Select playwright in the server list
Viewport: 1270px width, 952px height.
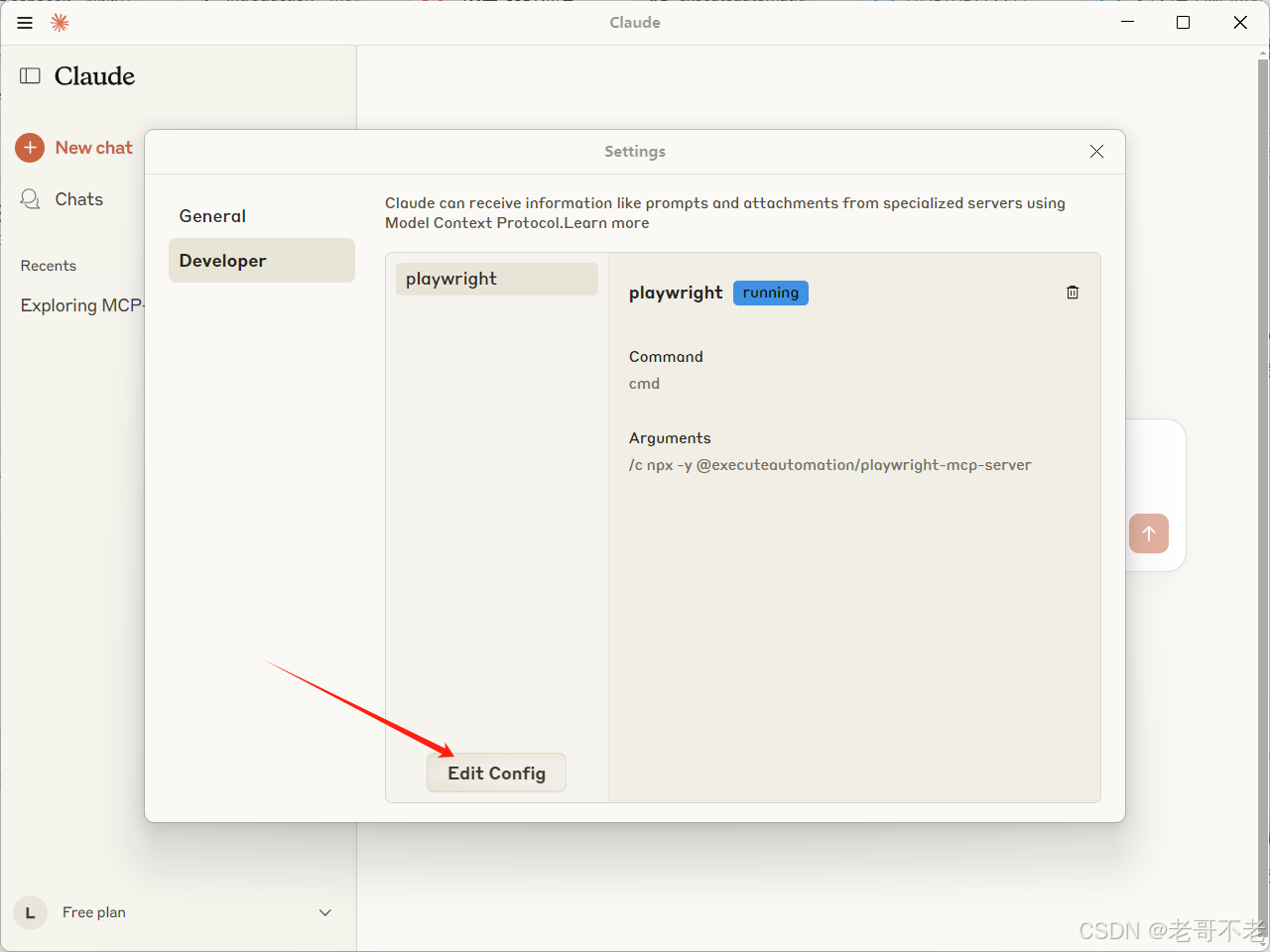[497, 279]
